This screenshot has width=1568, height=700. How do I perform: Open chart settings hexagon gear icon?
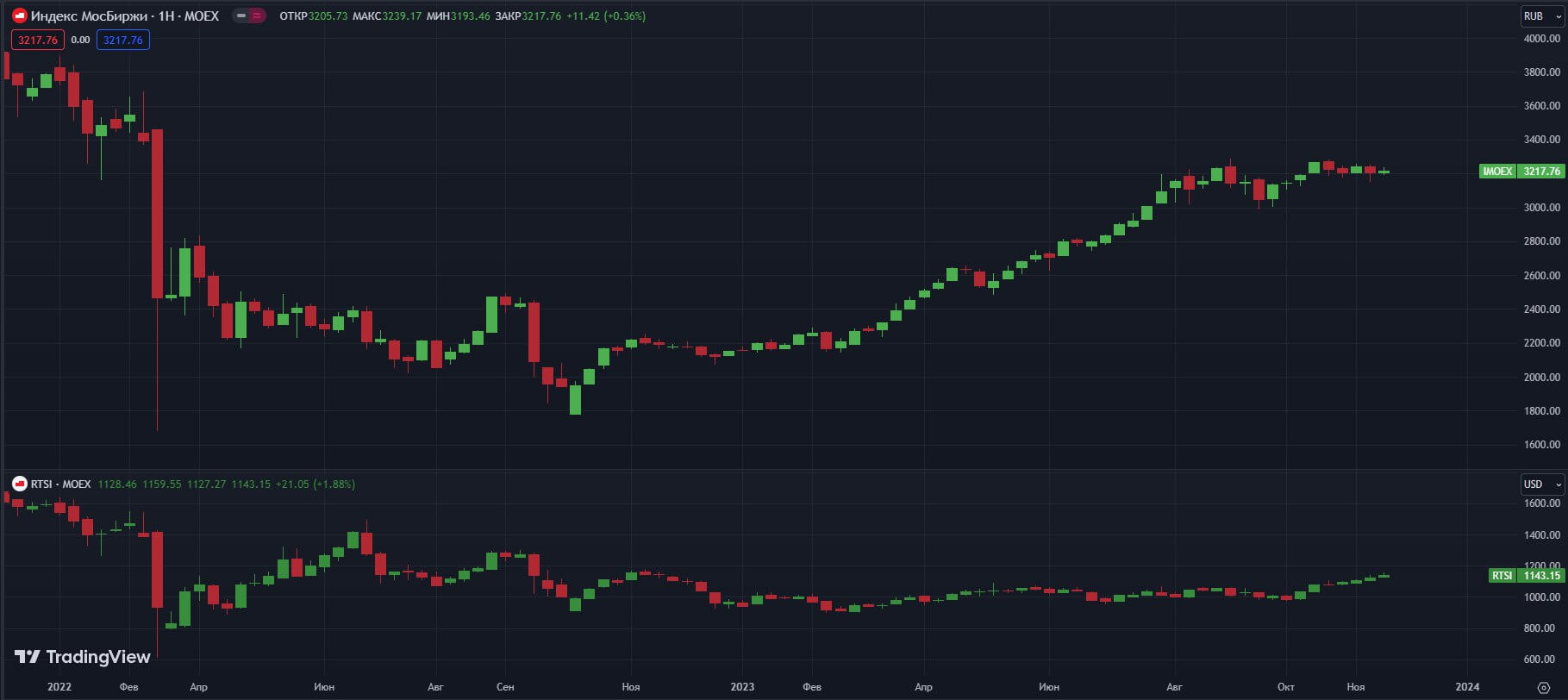tap(1543, 687)
